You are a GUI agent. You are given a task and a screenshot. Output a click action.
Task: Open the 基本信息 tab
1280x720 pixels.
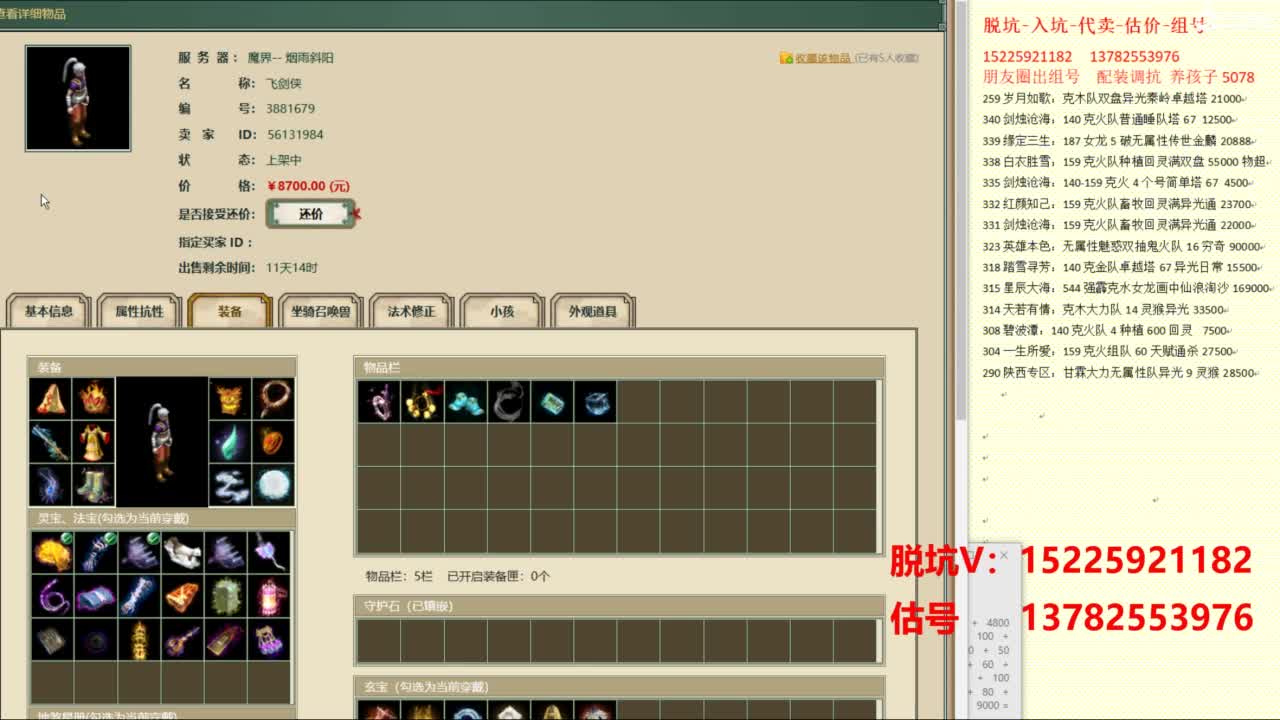[x=49, y=311]
